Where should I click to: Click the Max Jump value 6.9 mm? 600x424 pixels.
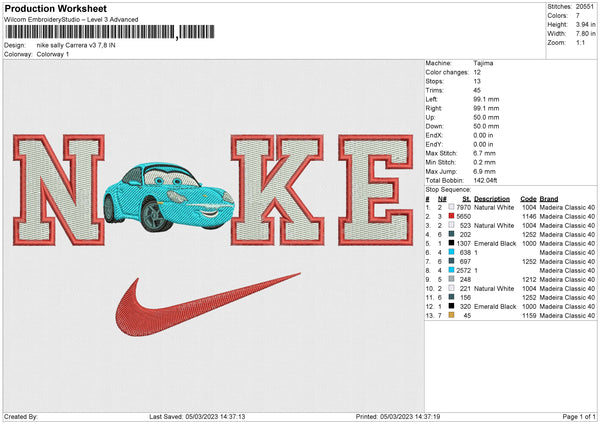pos(484,171)
